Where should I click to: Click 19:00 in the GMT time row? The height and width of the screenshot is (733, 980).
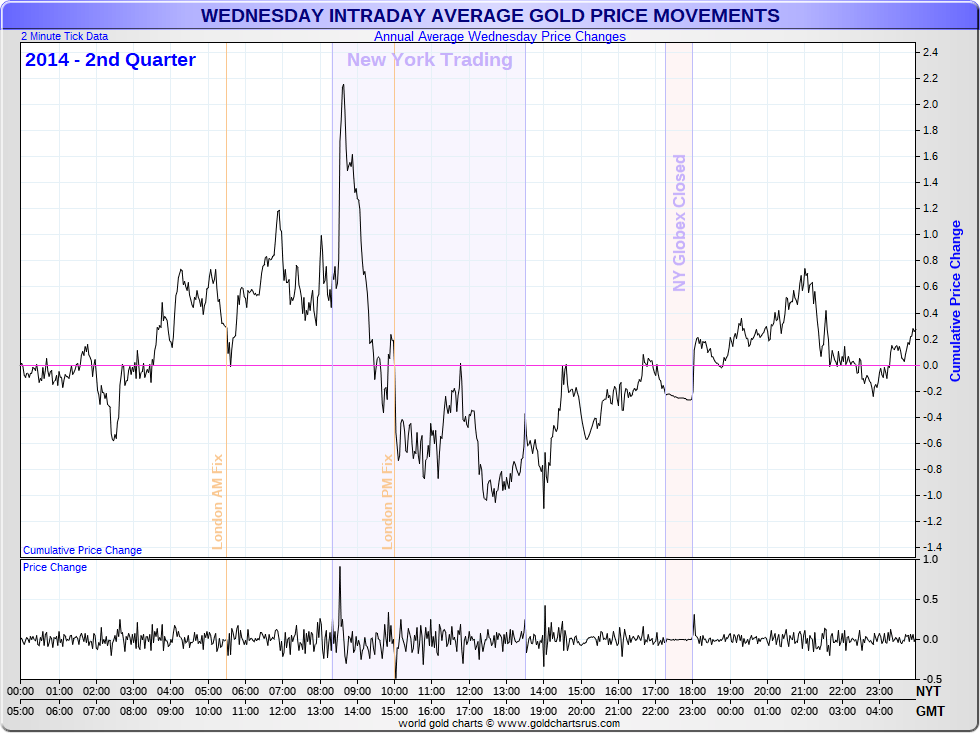pyautogui.click(x=543, y=711)
